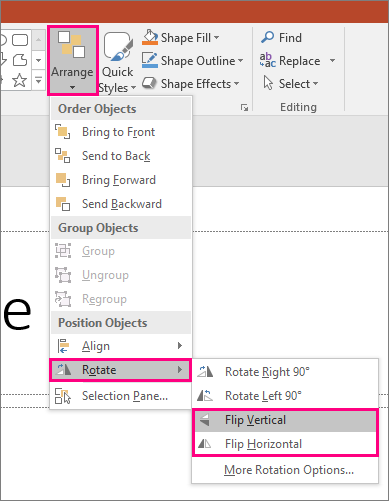
Task: Pick the star shape in gallery
Action: [19, 80]
